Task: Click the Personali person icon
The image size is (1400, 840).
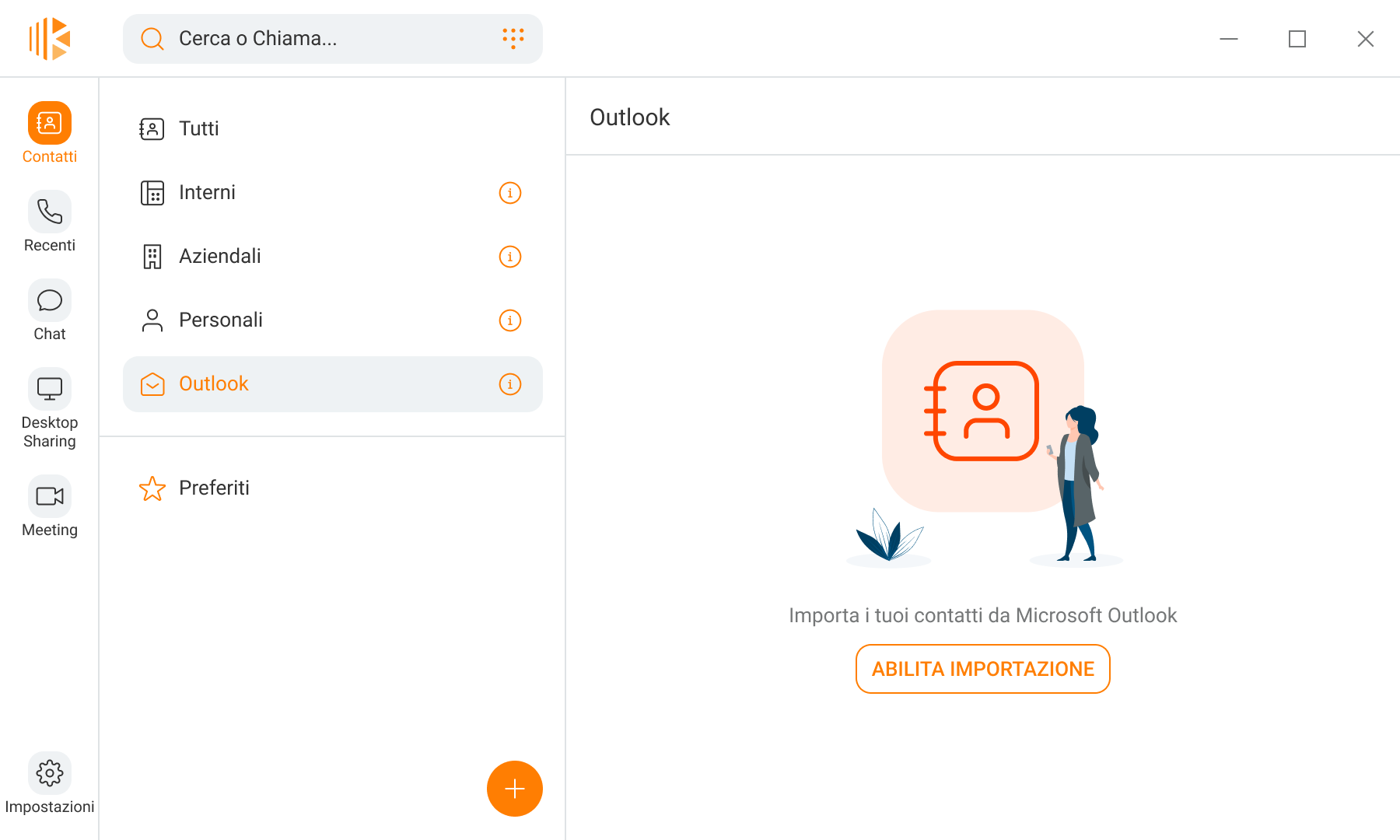Action: 152,320
